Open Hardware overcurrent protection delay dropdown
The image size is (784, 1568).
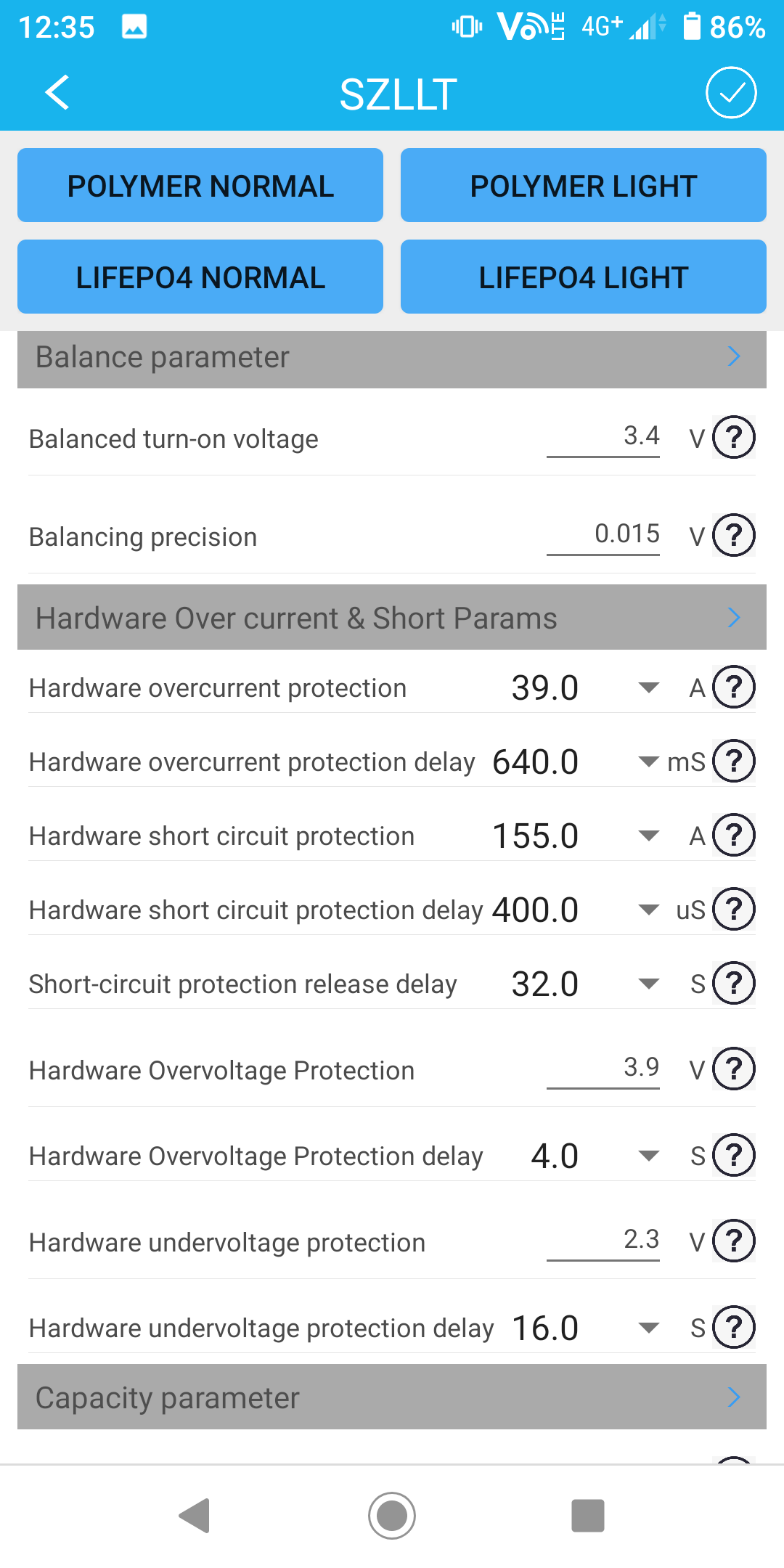648,761
